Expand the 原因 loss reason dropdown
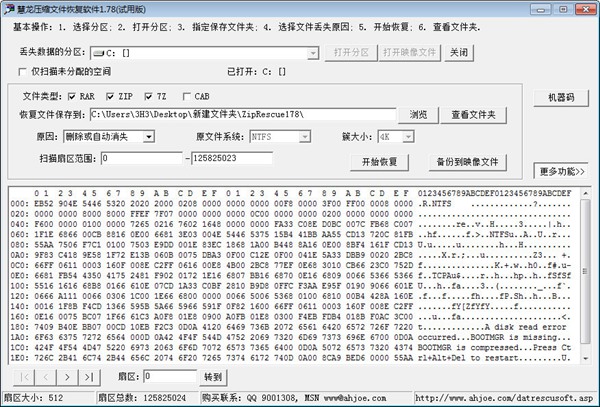The width and height of the screenshot is (600, 407). pos(148,137)
